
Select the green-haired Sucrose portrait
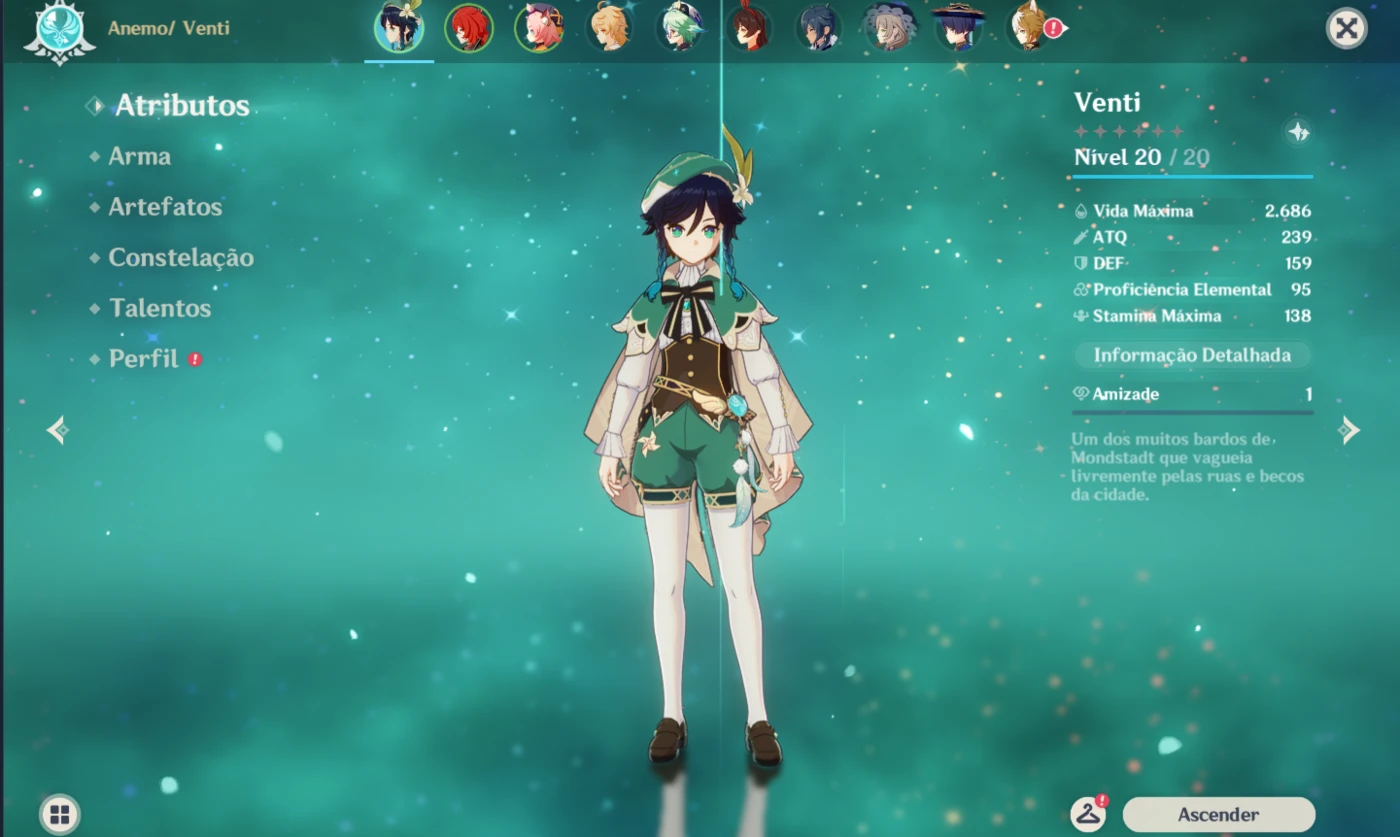point(680,28)
